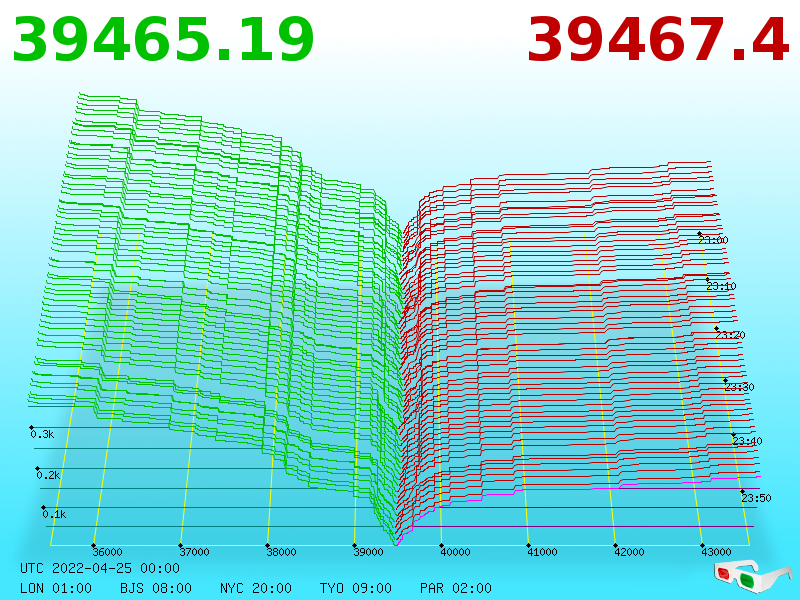Select the 42000 price axis label
This screenshot has width=800, height=600.
629,552
